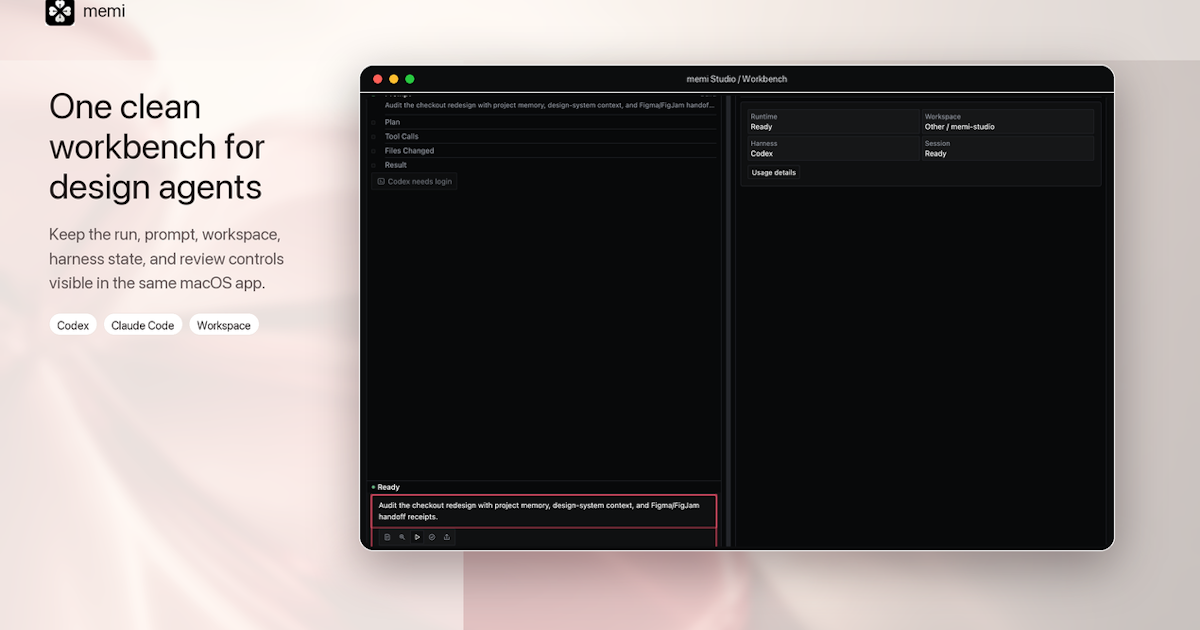1200x630 pixels.
Task: Click the share/export icon in prompt toolbar
Action: tap(446, 537)
